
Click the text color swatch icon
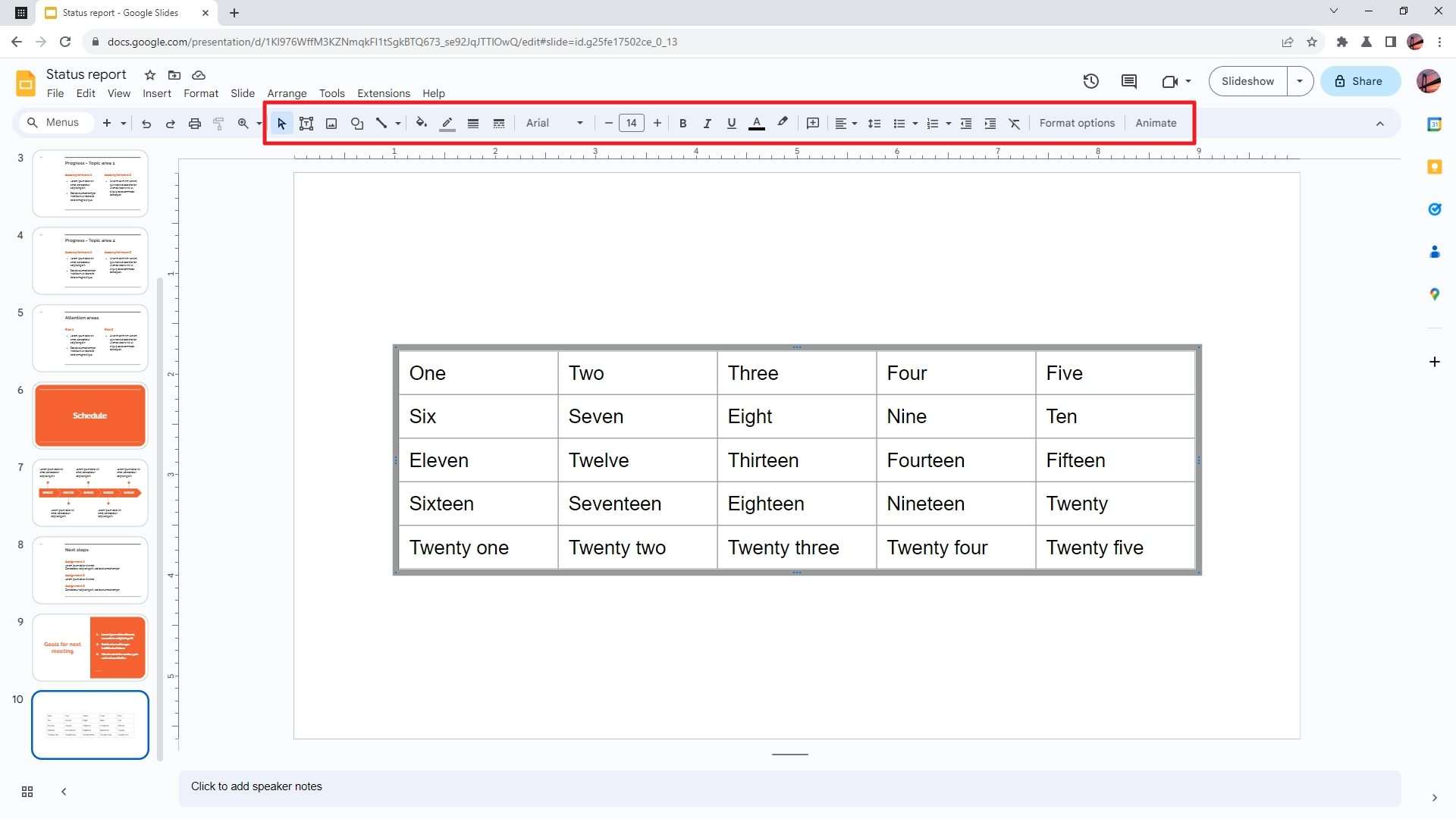(x=756, y=124)
